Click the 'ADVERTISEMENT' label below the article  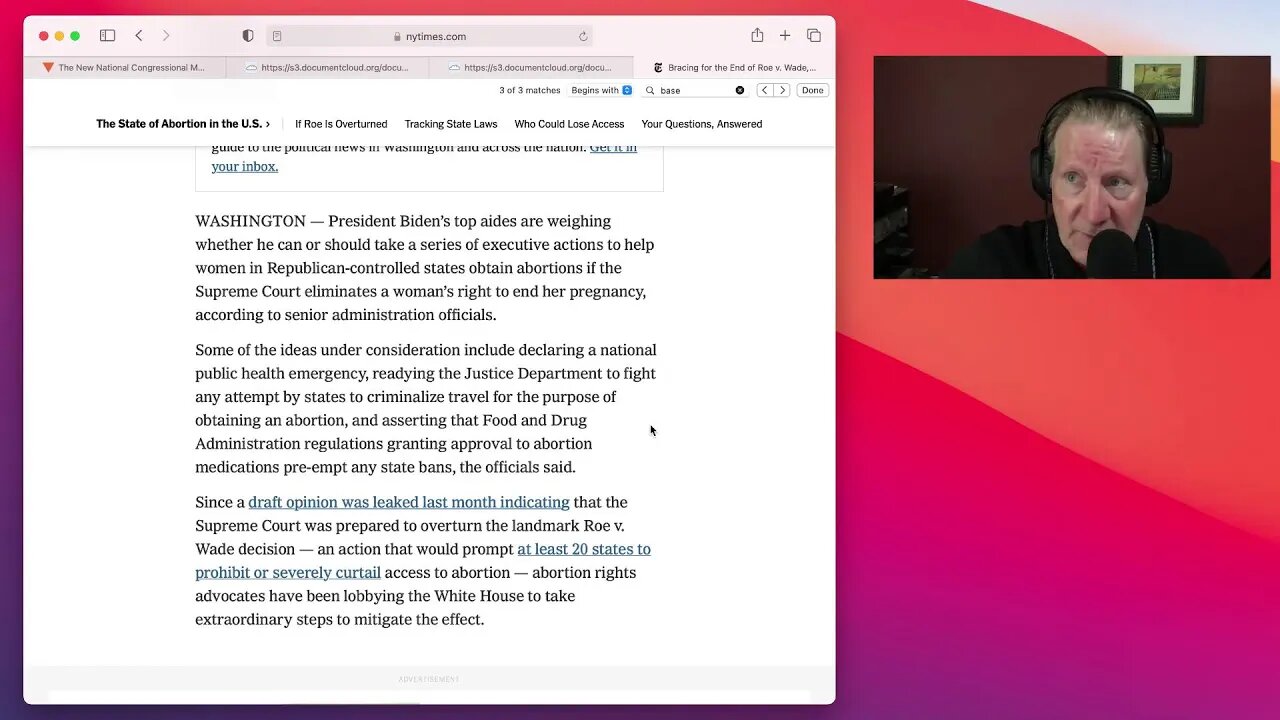pos(429,679)
